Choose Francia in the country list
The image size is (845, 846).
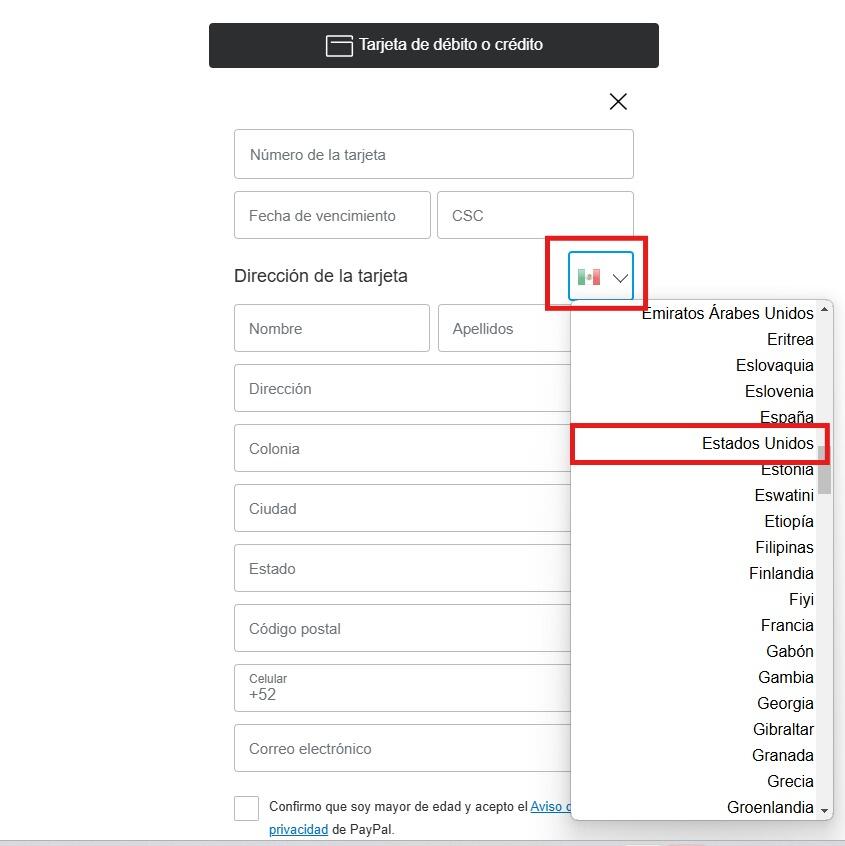coord(787,625)
